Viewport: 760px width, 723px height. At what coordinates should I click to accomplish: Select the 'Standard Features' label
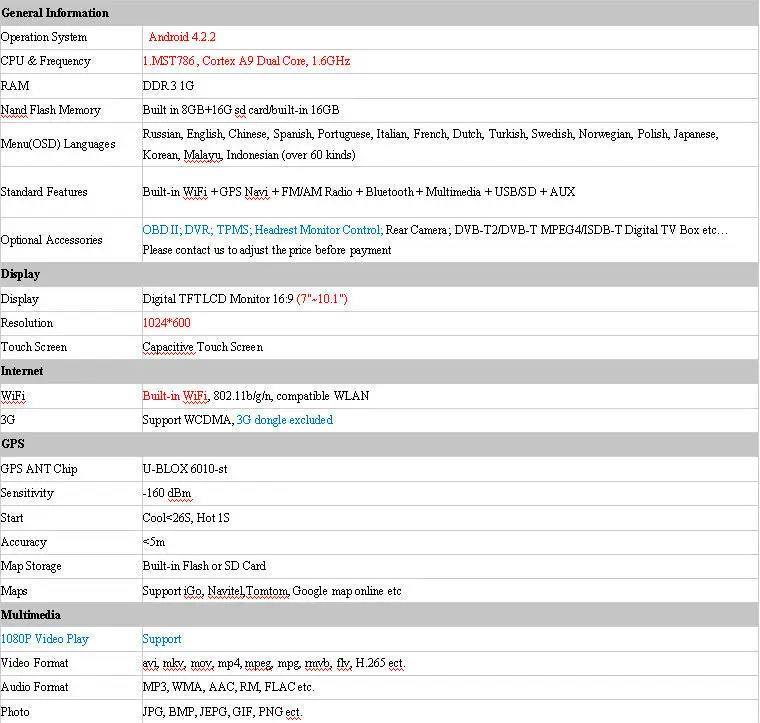(x=44, y=192)
